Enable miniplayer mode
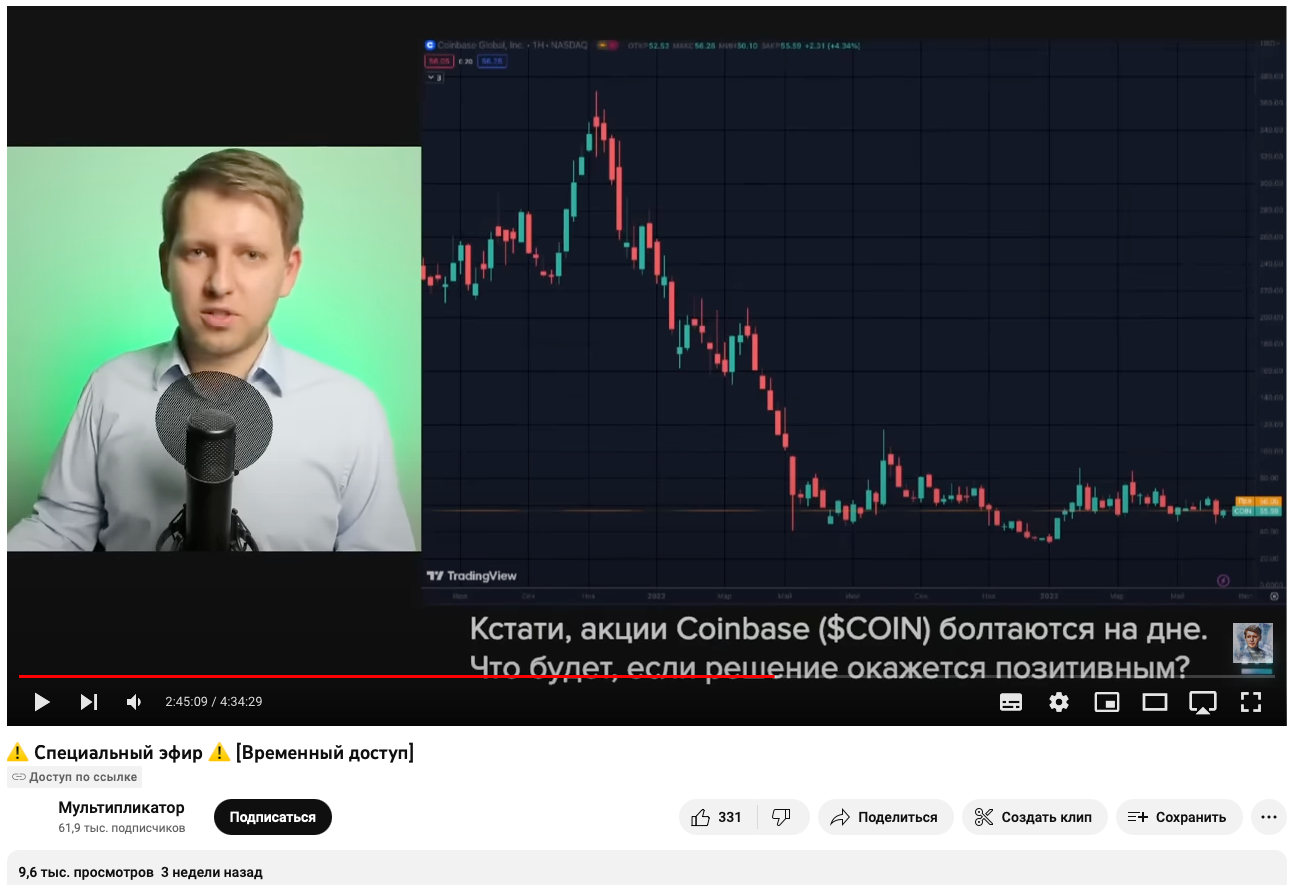Viewport: 1295px width, 885px height. click(1107, 702)
